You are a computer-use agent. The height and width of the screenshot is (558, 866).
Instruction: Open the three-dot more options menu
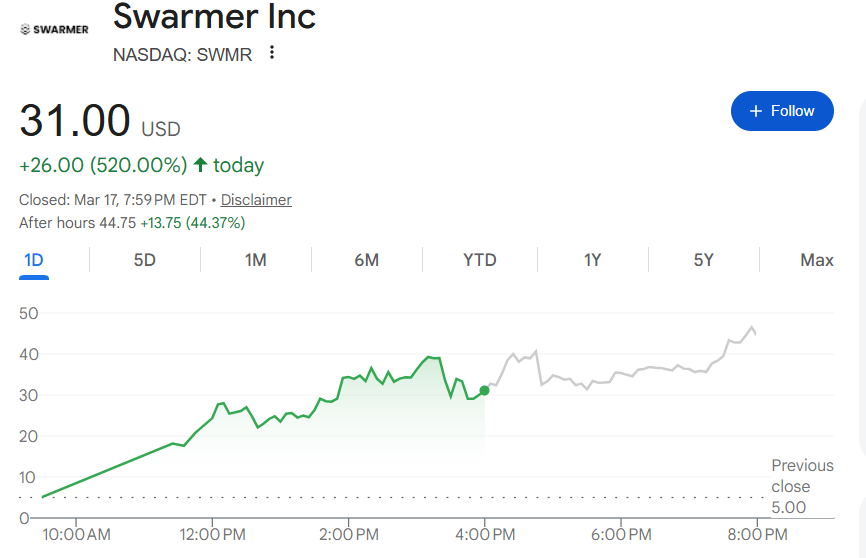pos(272,53)
